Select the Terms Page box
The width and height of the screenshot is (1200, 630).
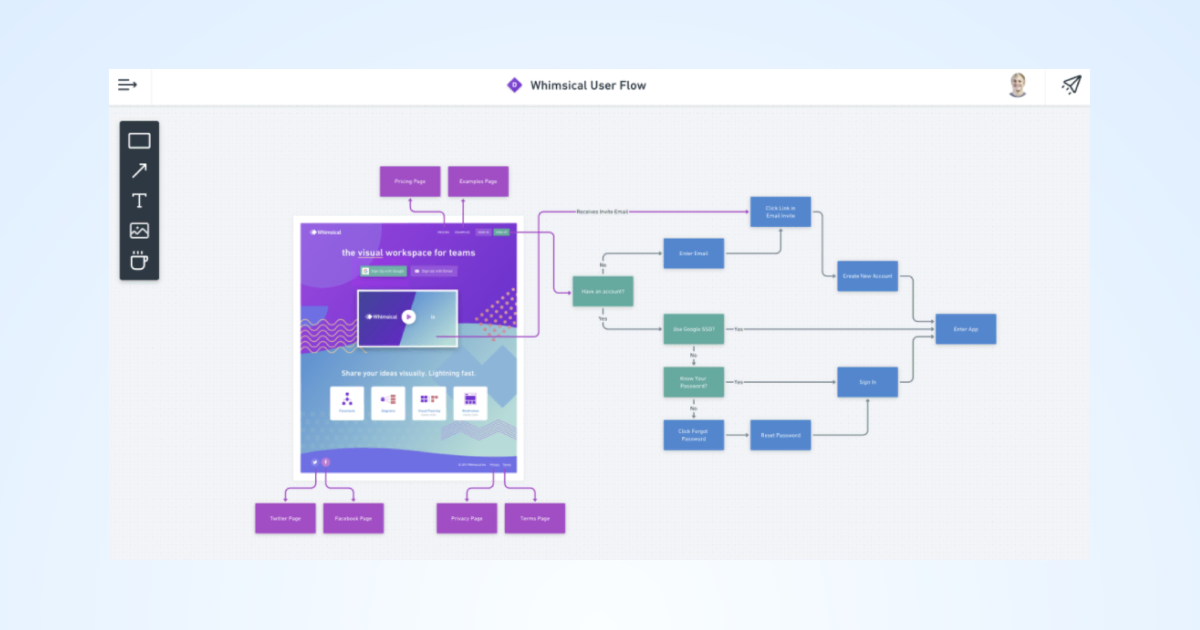[535, 518]
